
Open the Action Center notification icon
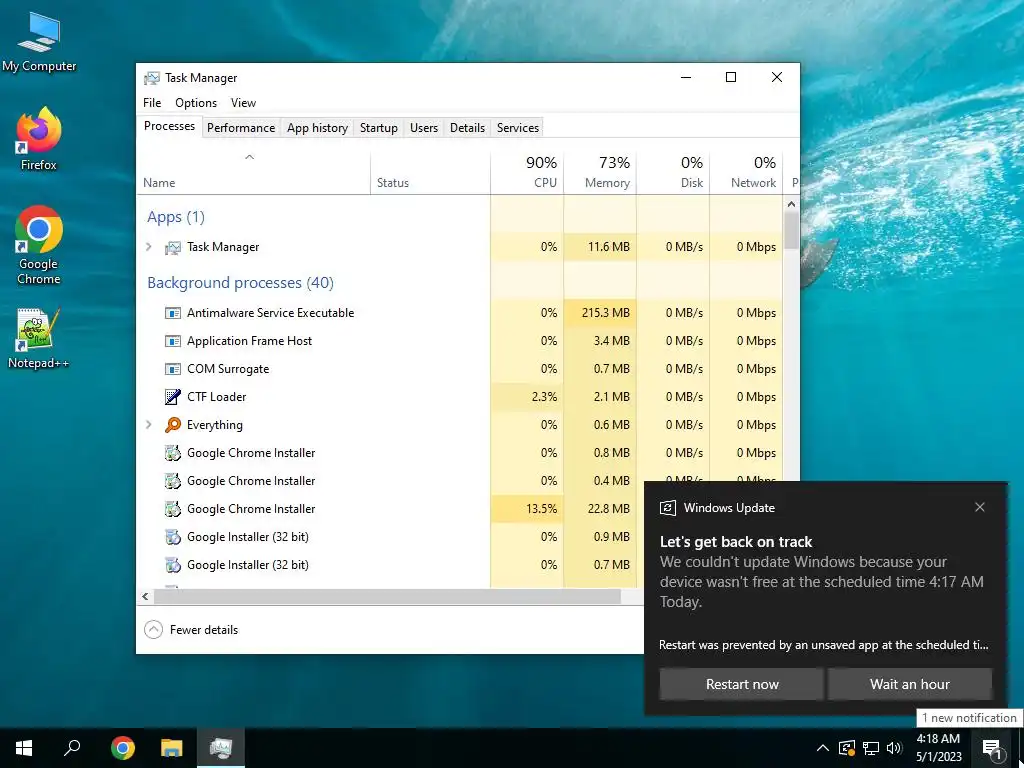click(x=993, y=748)
